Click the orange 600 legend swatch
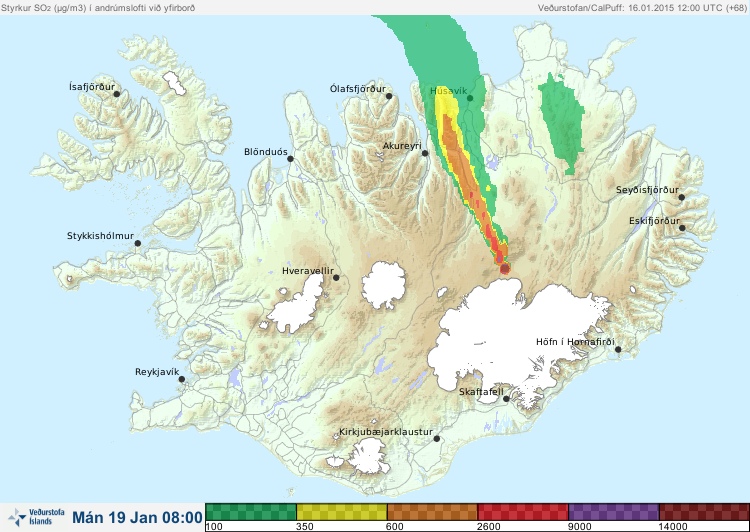750x532 pixels. tap(432, 512)
